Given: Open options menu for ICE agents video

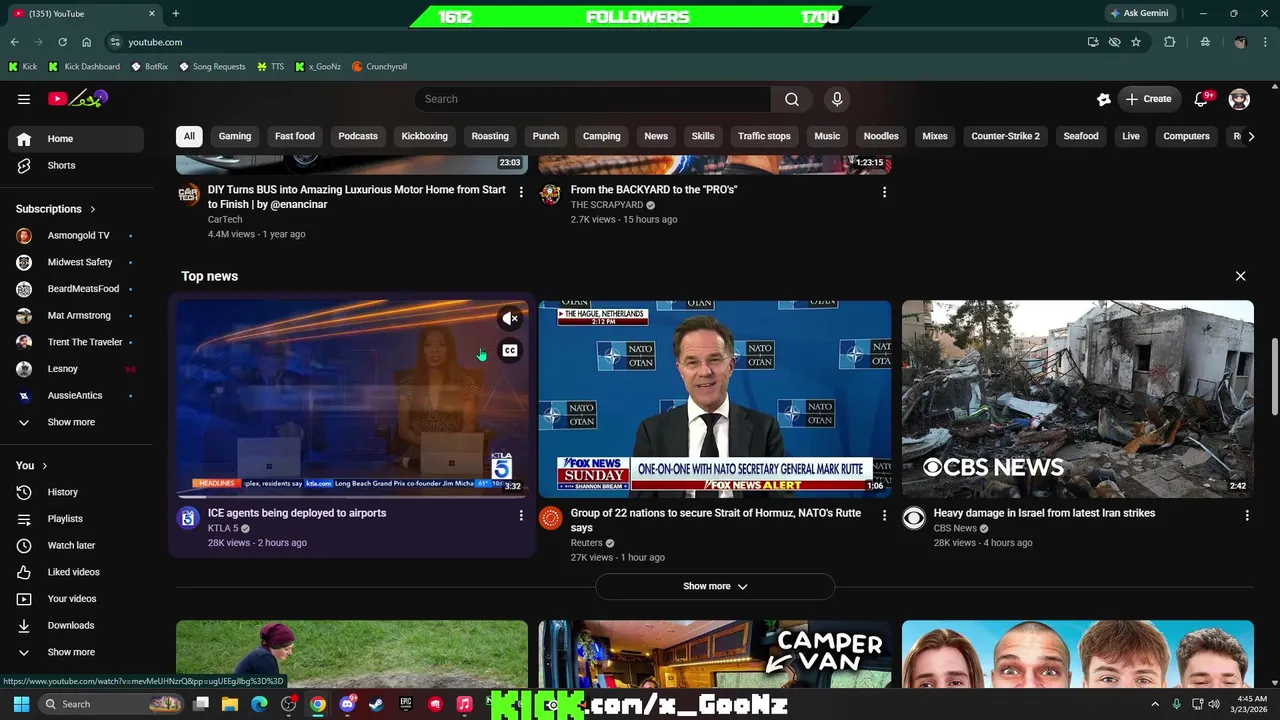Looking at the screenshot, I should pos(520,515).
